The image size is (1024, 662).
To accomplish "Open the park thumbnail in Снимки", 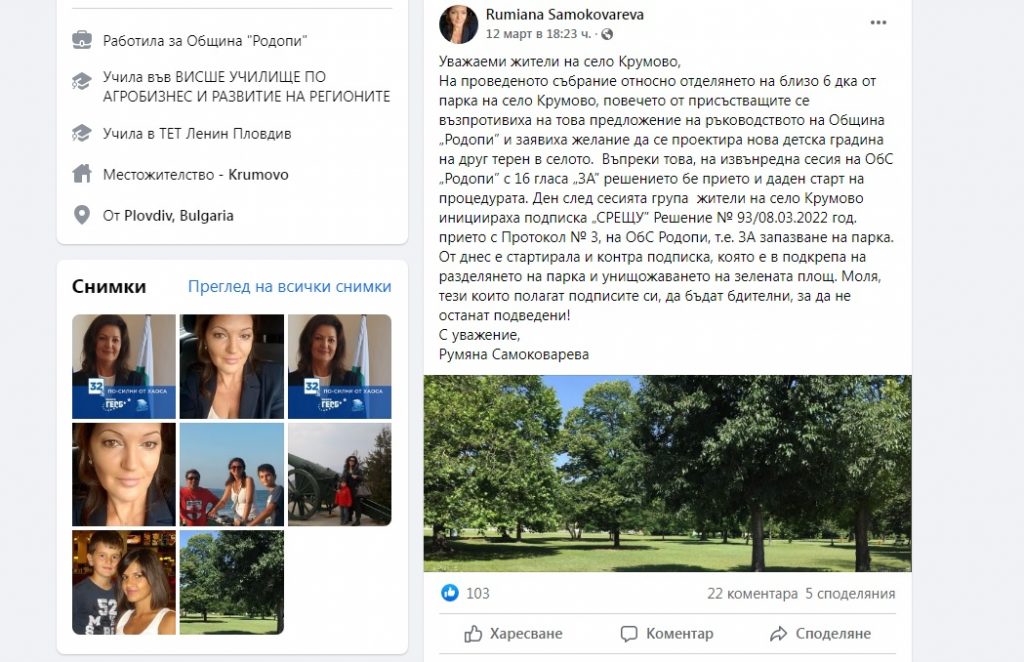I will click(232, 582).
